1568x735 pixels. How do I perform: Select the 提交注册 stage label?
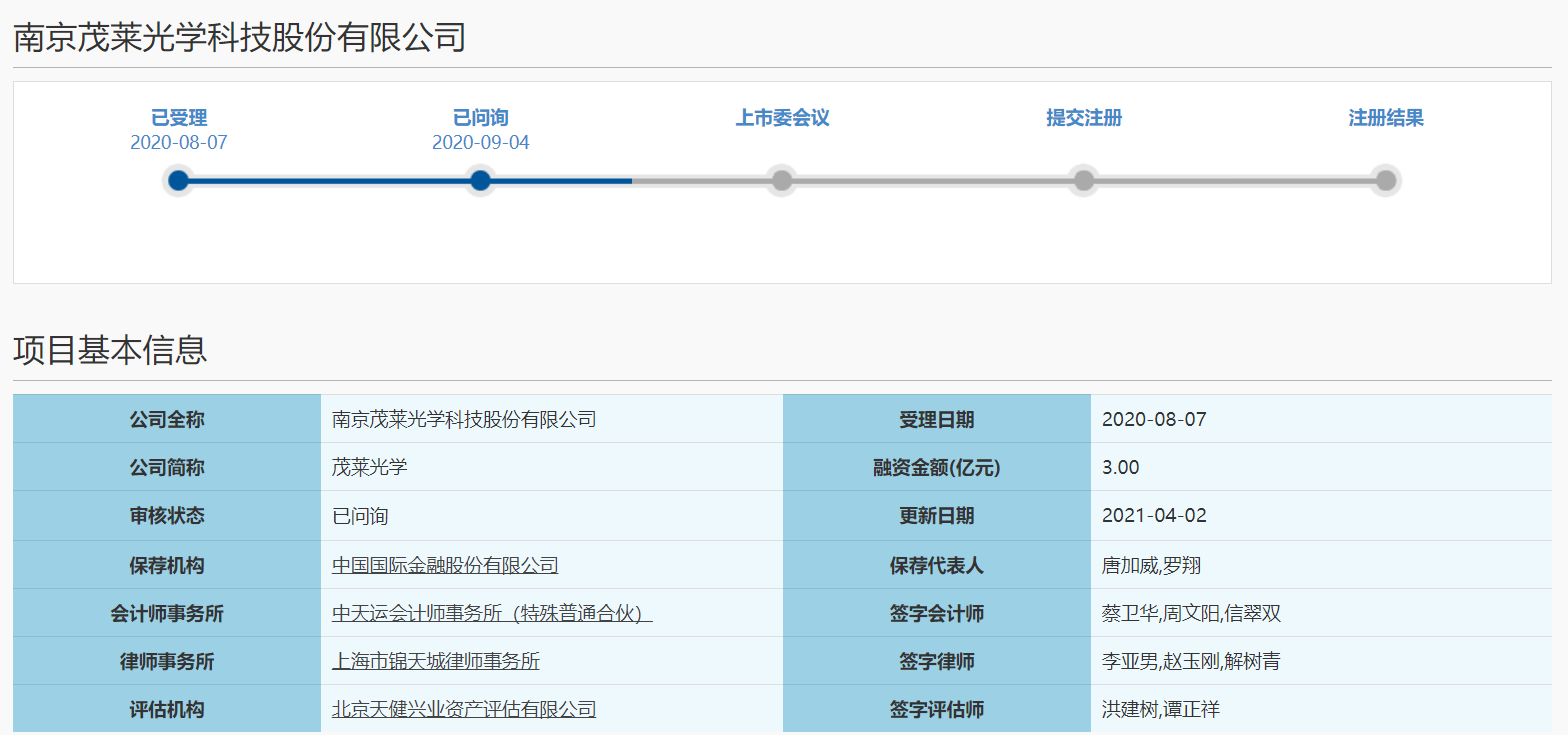1084,118
